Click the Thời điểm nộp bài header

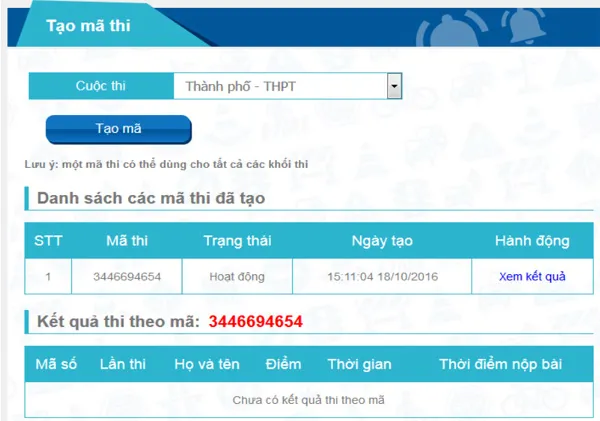tap(501, 364)
